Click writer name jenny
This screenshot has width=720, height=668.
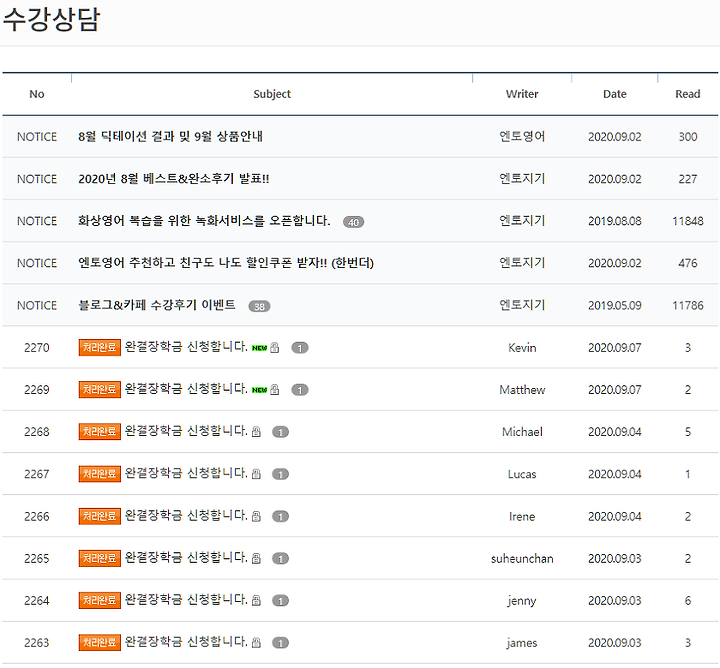(x=522, y=601)
